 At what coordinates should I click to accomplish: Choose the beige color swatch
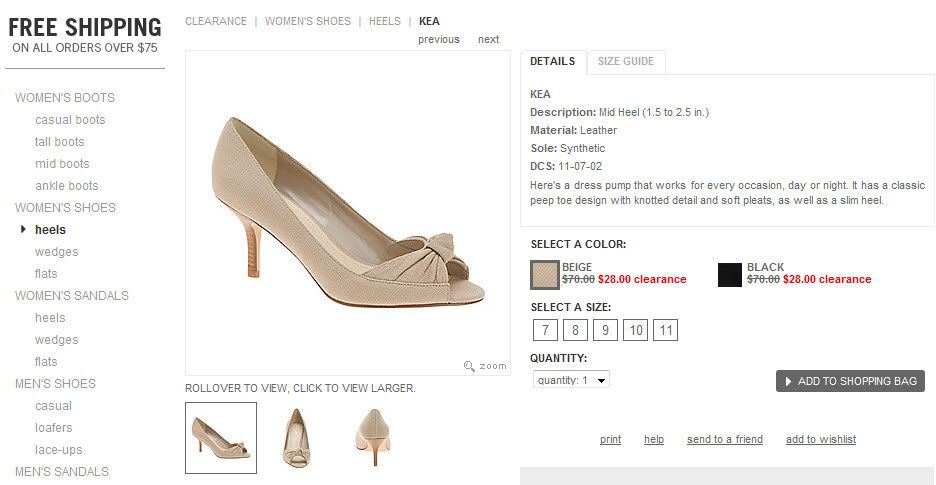pyautogui.click(x=544, y=274)
